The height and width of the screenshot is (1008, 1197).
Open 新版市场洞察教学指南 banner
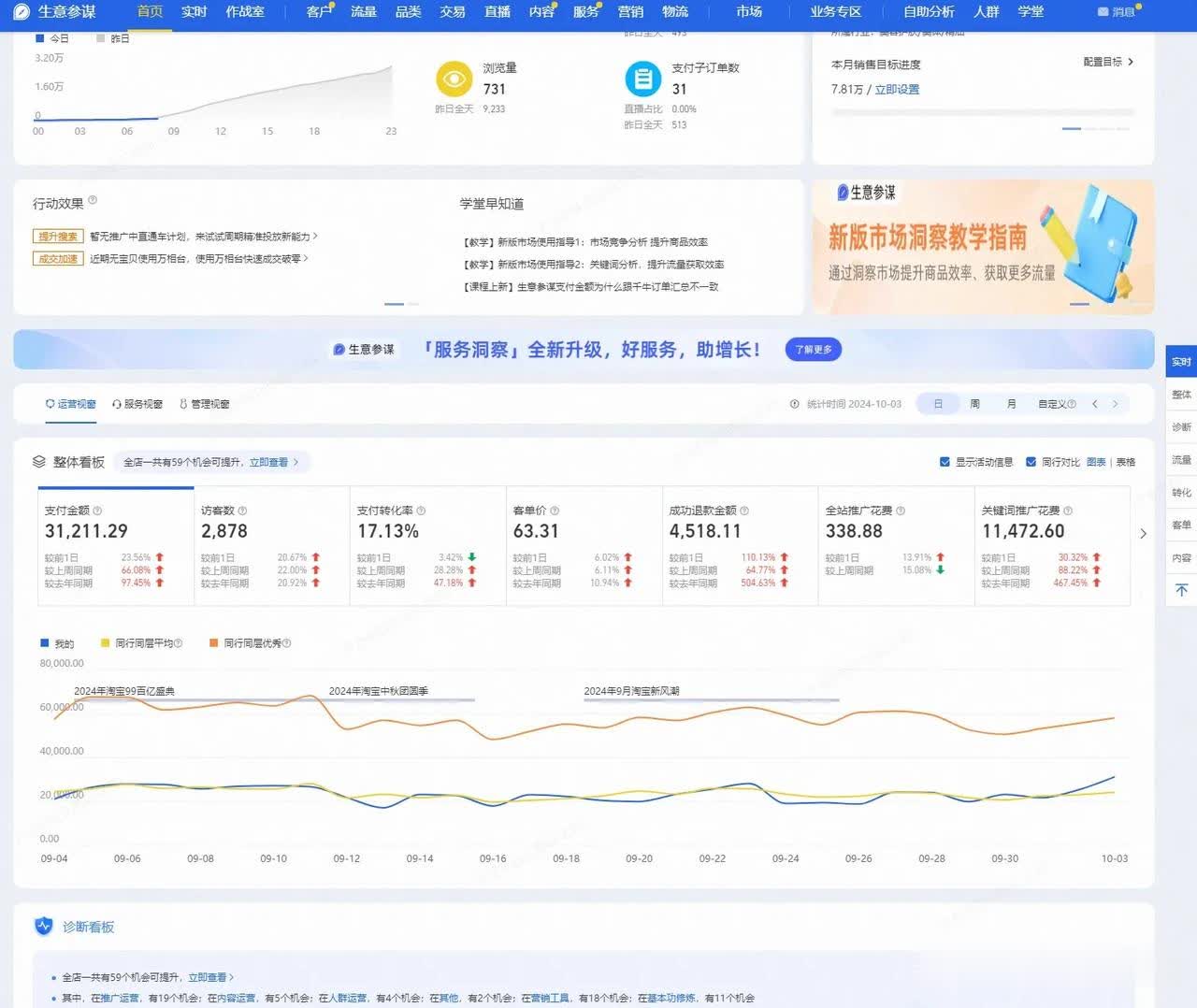tap(983, 247)
